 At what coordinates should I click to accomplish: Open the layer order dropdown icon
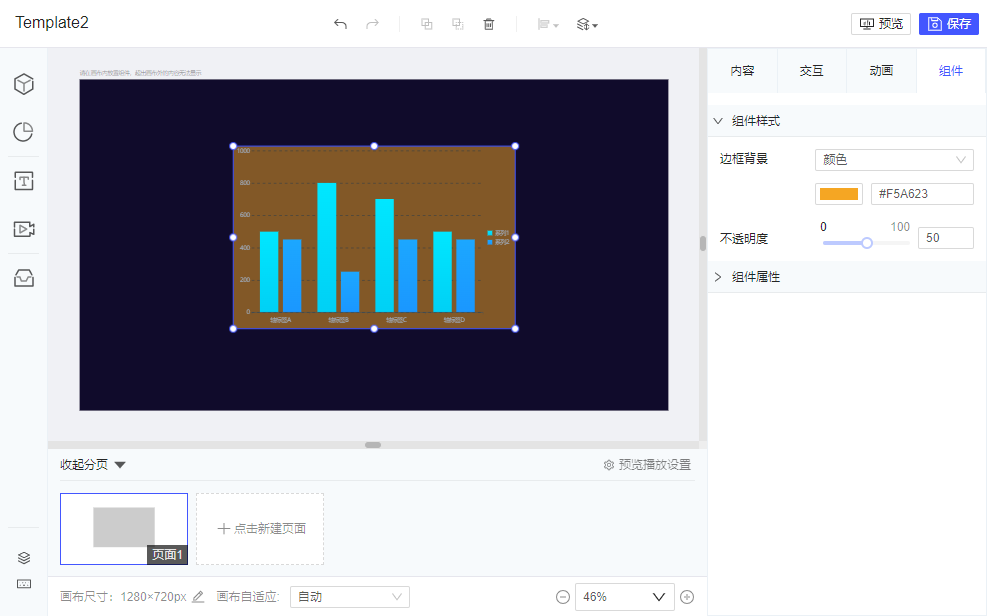[x=587, y=25]
